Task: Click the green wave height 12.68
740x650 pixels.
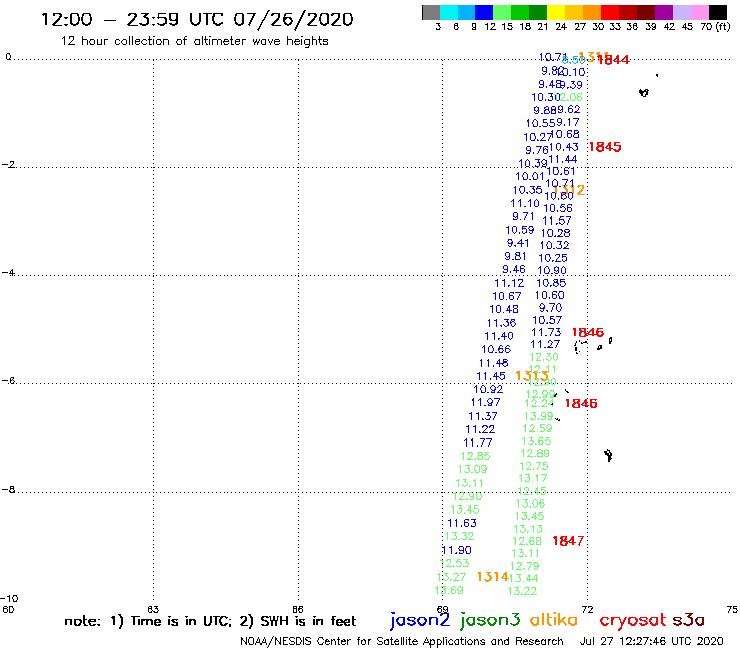Action: coord(527,541)
